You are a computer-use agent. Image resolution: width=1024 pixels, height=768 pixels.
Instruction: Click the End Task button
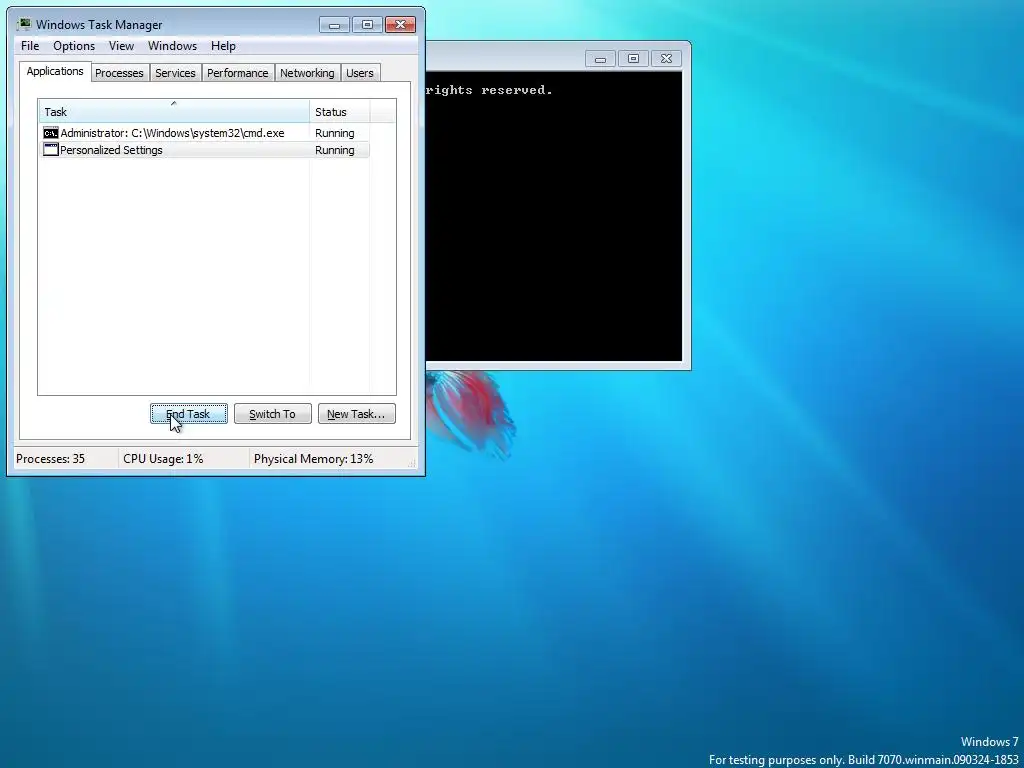coord(189,414)
